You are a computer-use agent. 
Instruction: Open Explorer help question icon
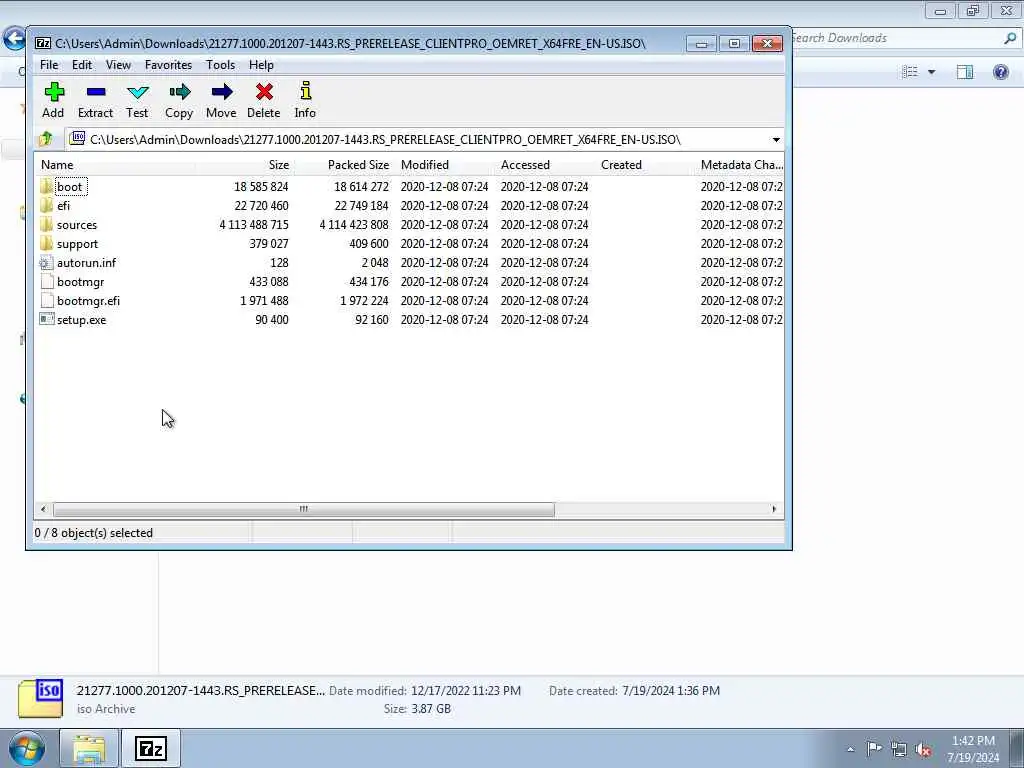tap(1000, 71)
